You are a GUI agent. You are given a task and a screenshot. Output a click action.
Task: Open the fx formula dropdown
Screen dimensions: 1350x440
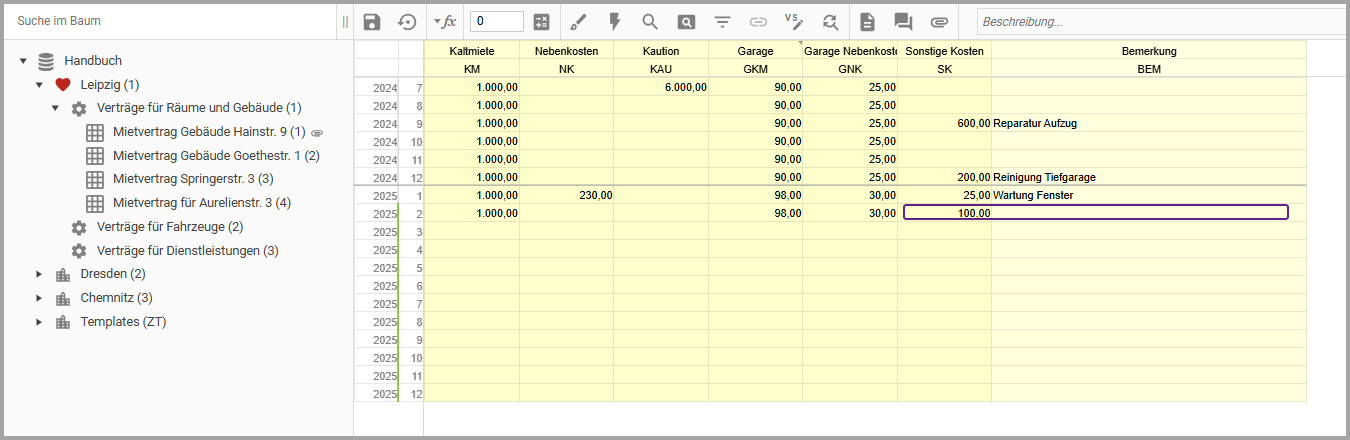[x=445, y=22]
